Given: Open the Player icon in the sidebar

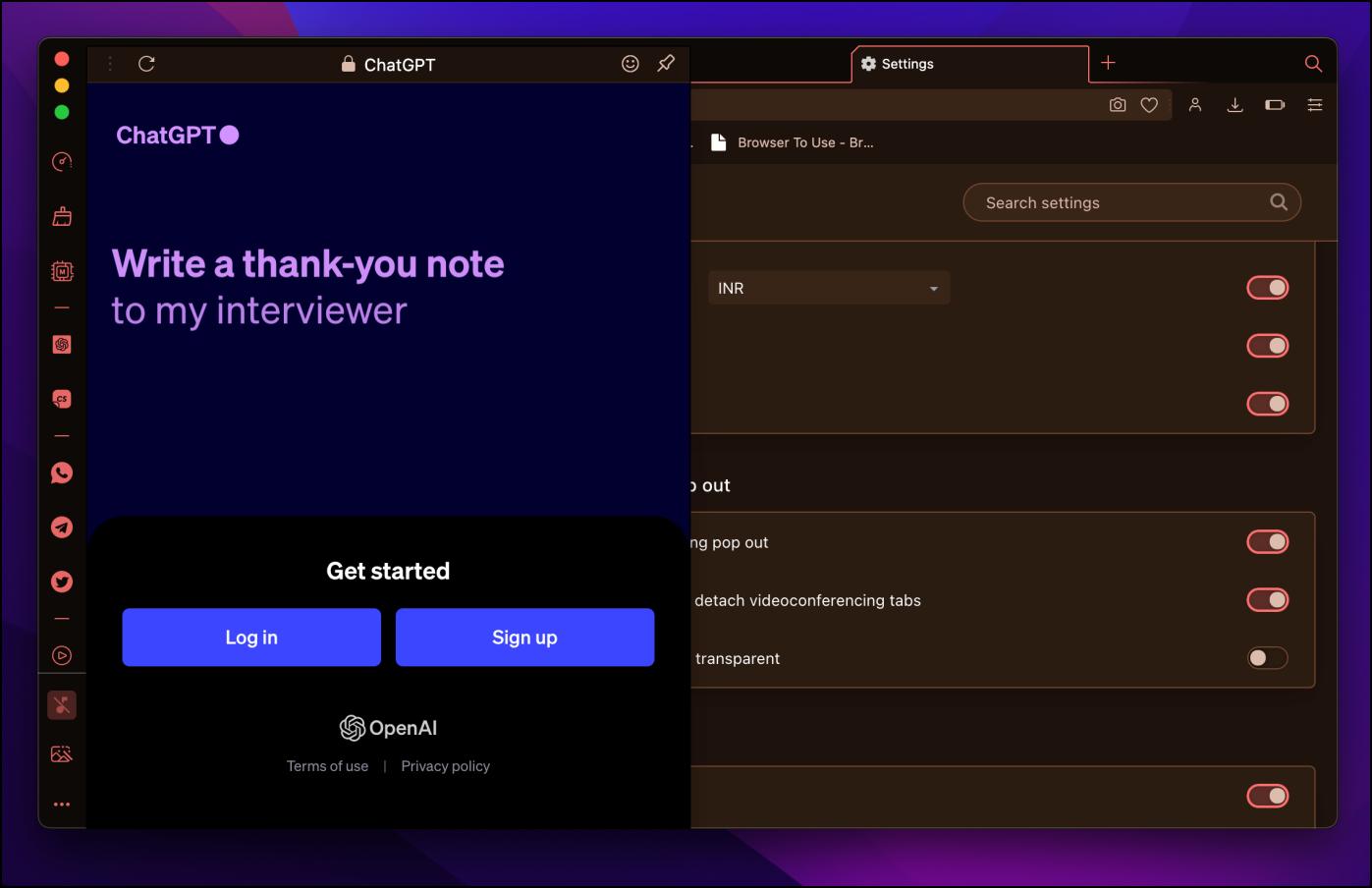Looking at the screenshot, I should point(62,655).
